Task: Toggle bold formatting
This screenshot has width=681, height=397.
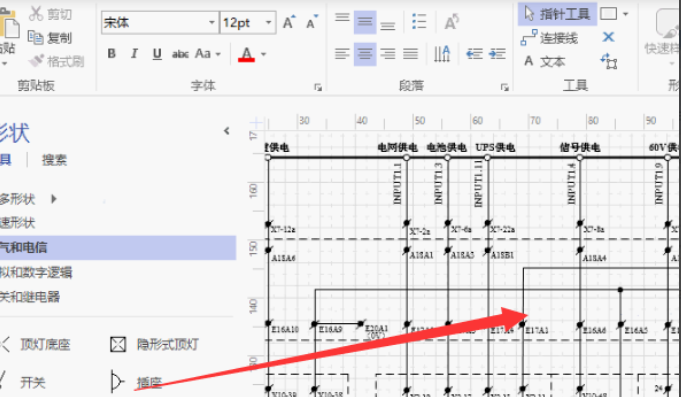Action: coord(112,54)
